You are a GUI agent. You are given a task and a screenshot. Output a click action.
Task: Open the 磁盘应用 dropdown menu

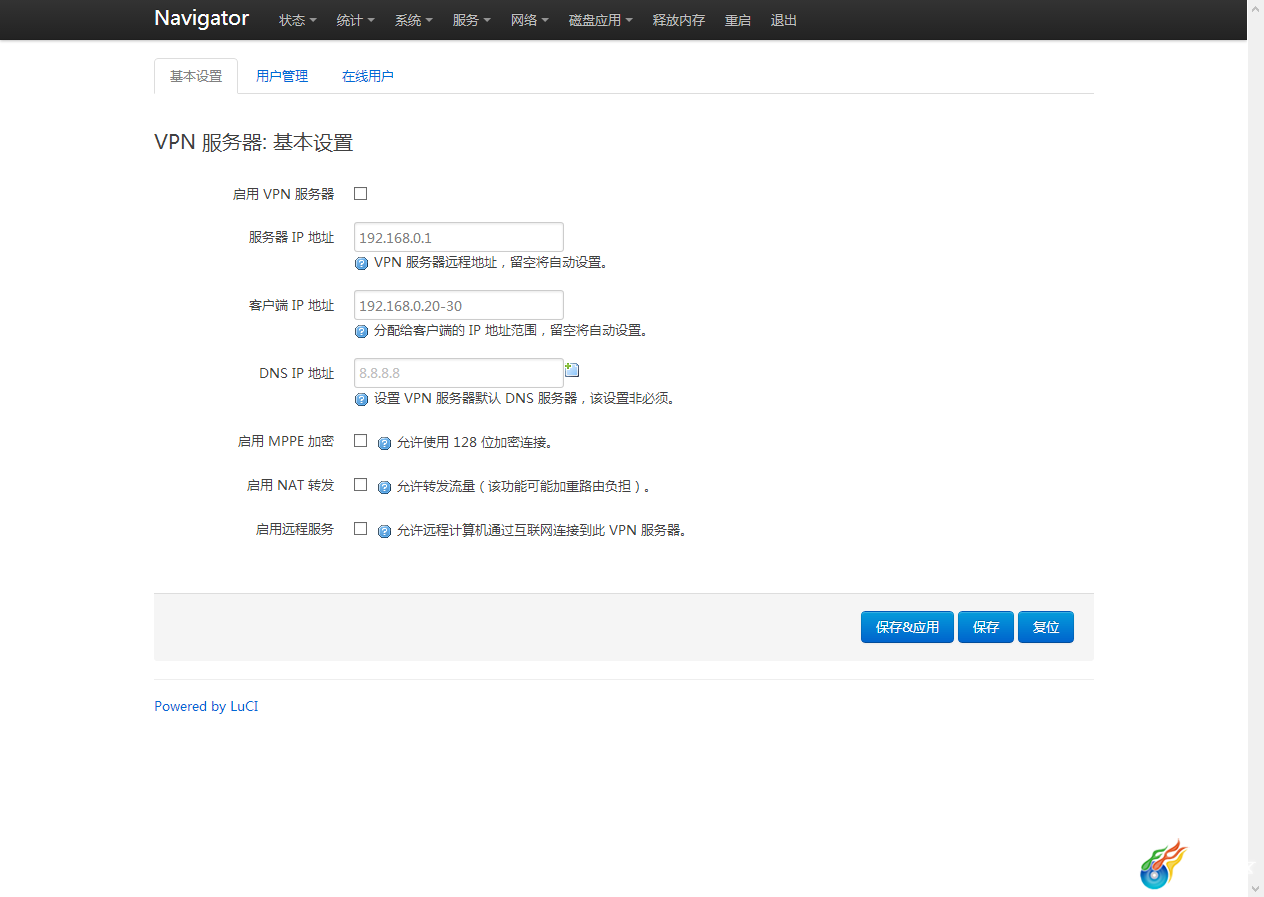[x=601, y=20]
